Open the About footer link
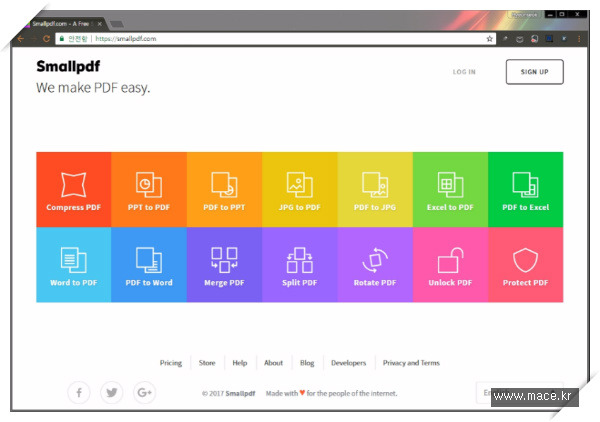This screenshot has height=422, width=600. pos(274,363)
